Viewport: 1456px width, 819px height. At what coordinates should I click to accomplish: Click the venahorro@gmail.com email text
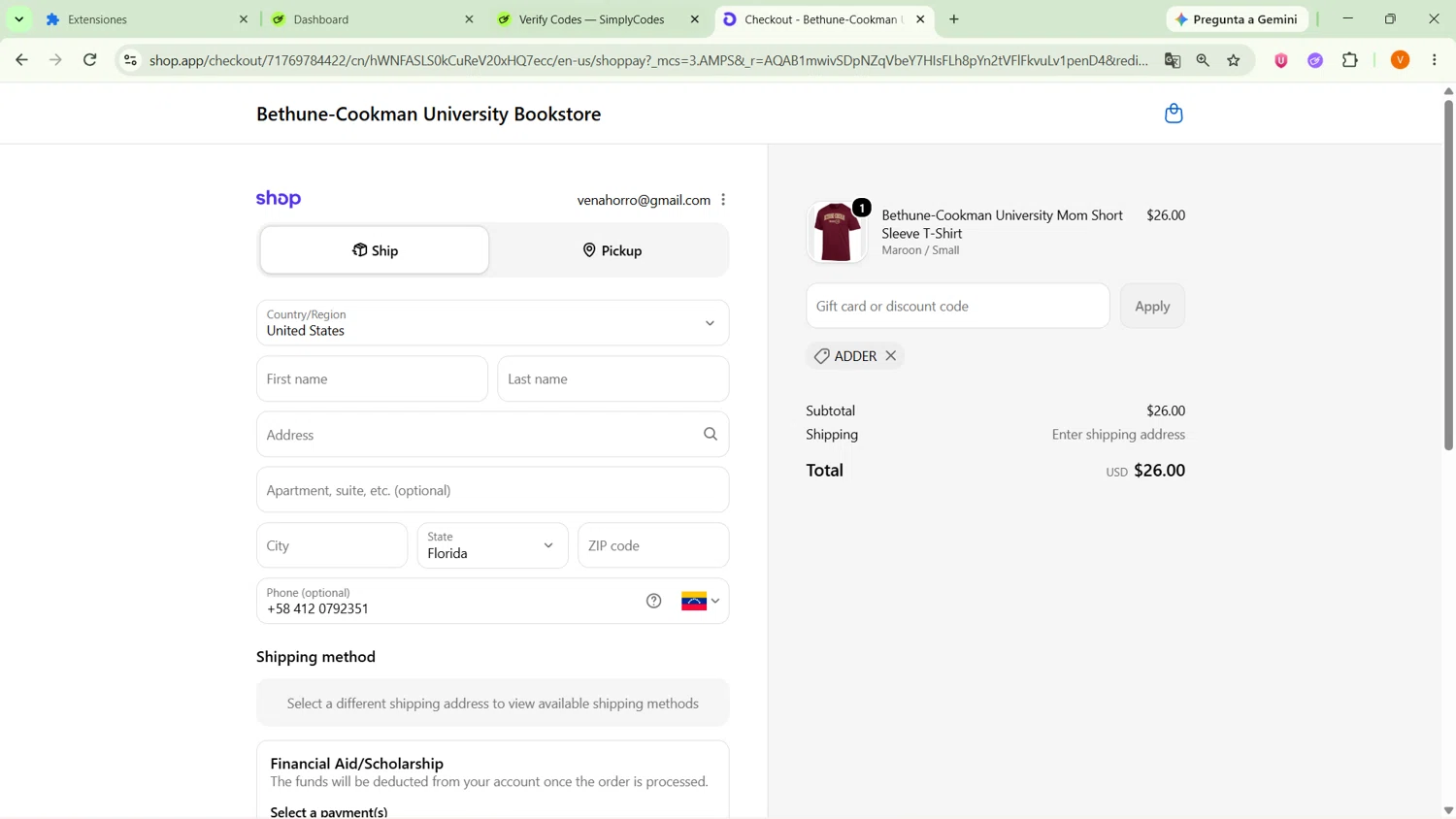click(x=644, y=200)
